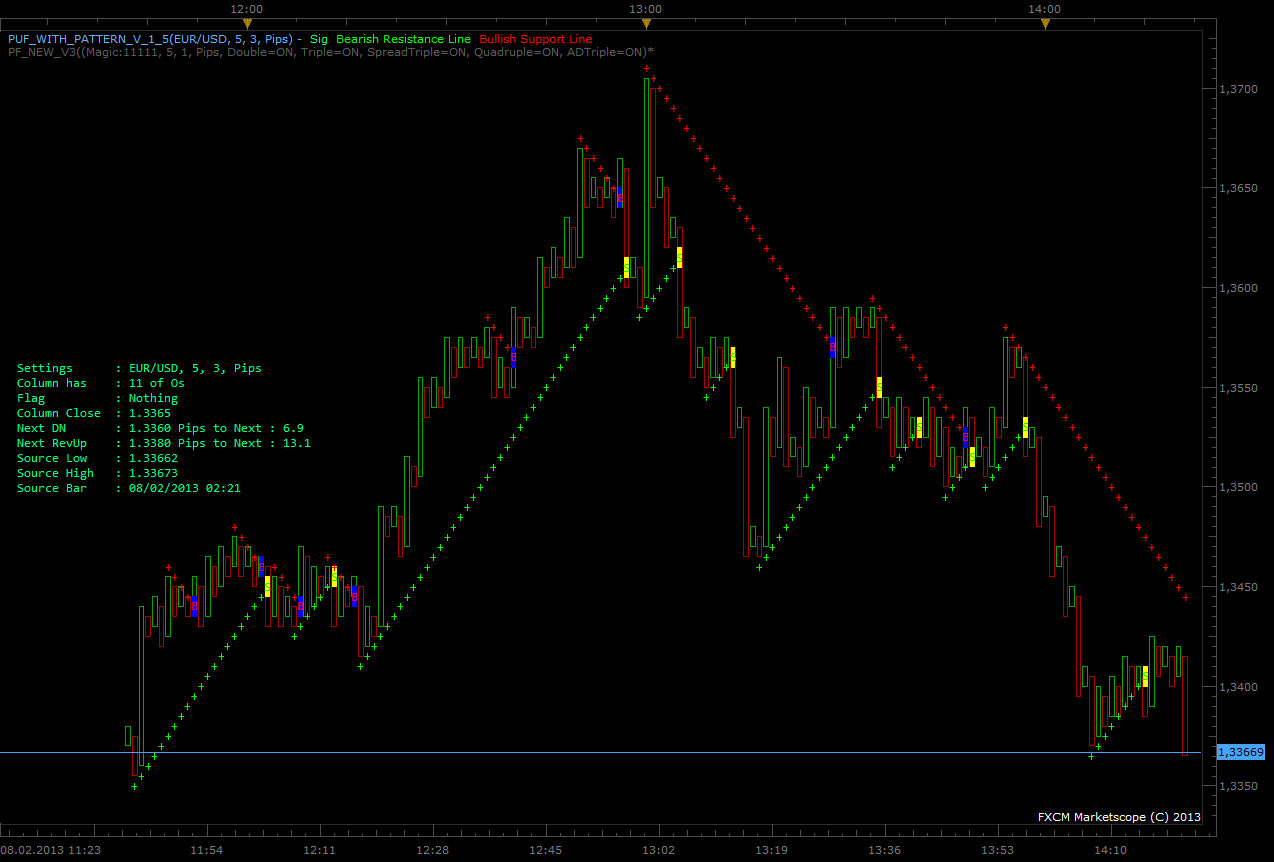Click the 12:00 orange hour marker triangle
This screenshot has width=1274, height=862.
247,22
